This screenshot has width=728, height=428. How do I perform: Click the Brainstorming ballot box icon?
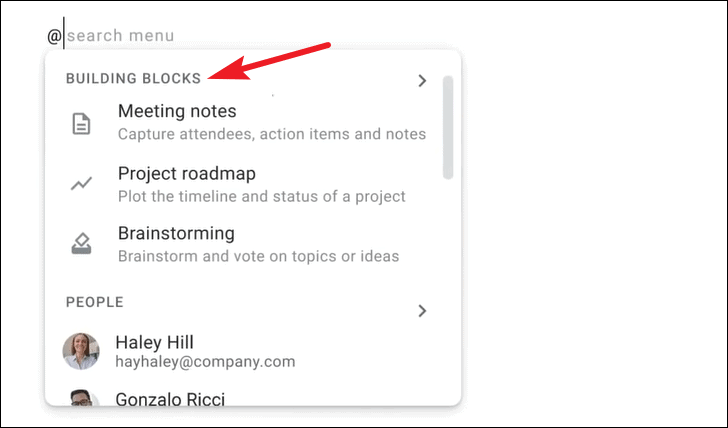tap(81, 244)
